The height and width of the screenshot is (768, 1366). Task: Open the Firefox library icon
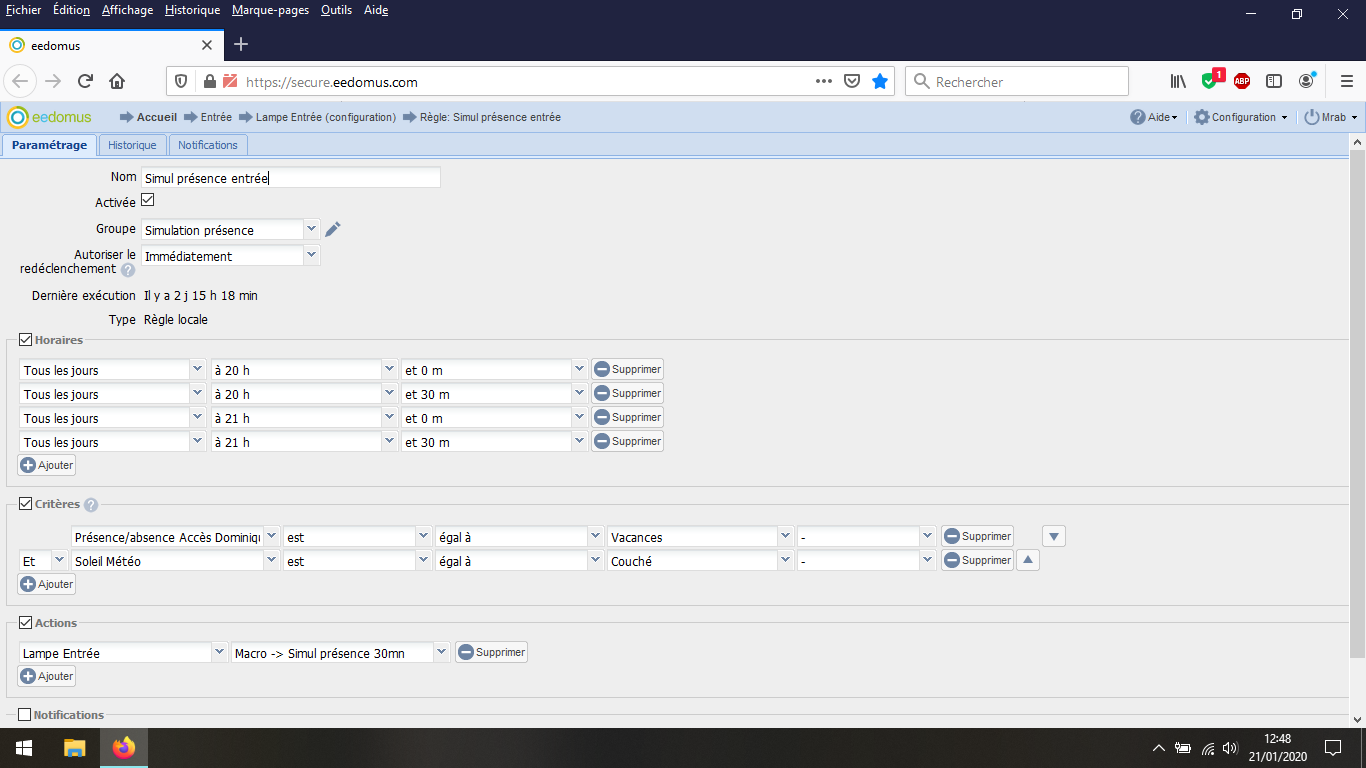pyautogui.click(x=1178, y=82)
